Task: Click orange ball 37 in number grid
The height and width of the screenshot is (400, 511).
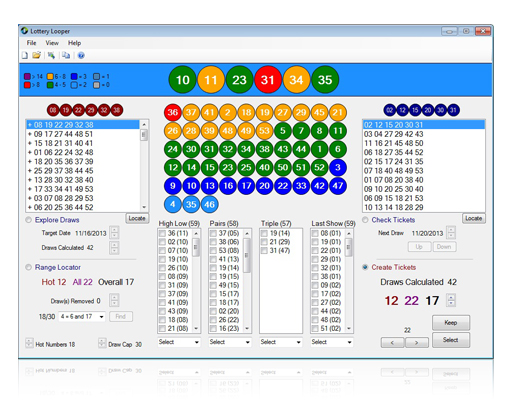Action: (191, 112)
